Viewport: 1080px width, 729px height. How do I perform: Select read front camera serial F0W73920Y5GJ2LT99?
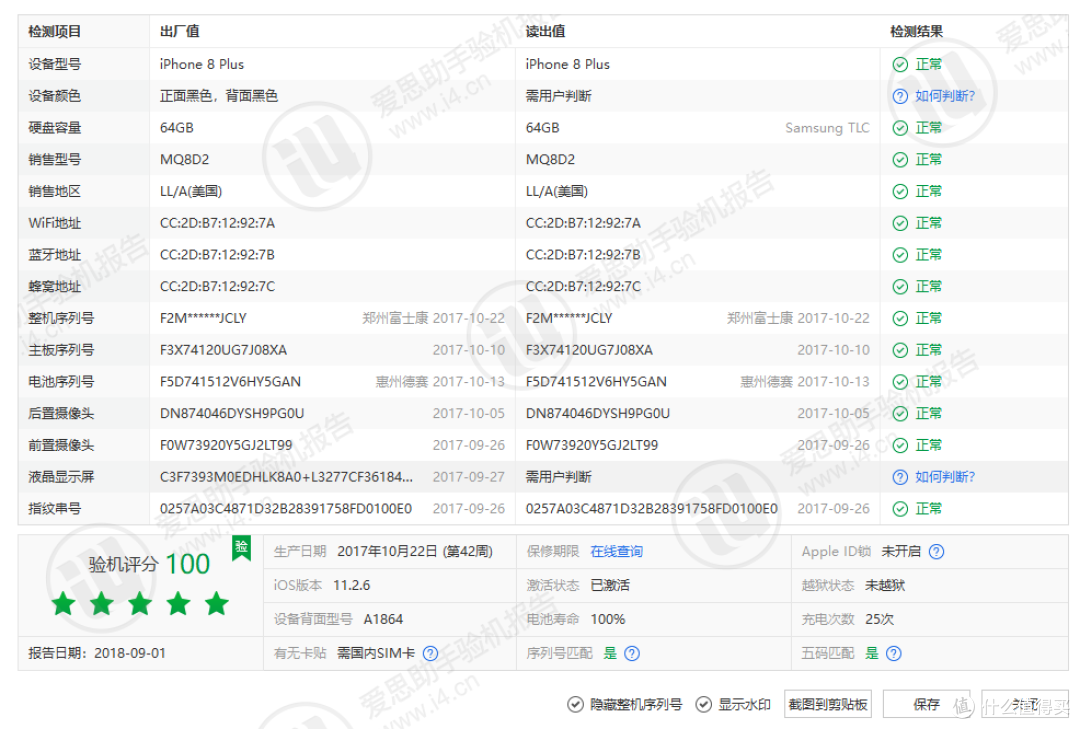592,445
